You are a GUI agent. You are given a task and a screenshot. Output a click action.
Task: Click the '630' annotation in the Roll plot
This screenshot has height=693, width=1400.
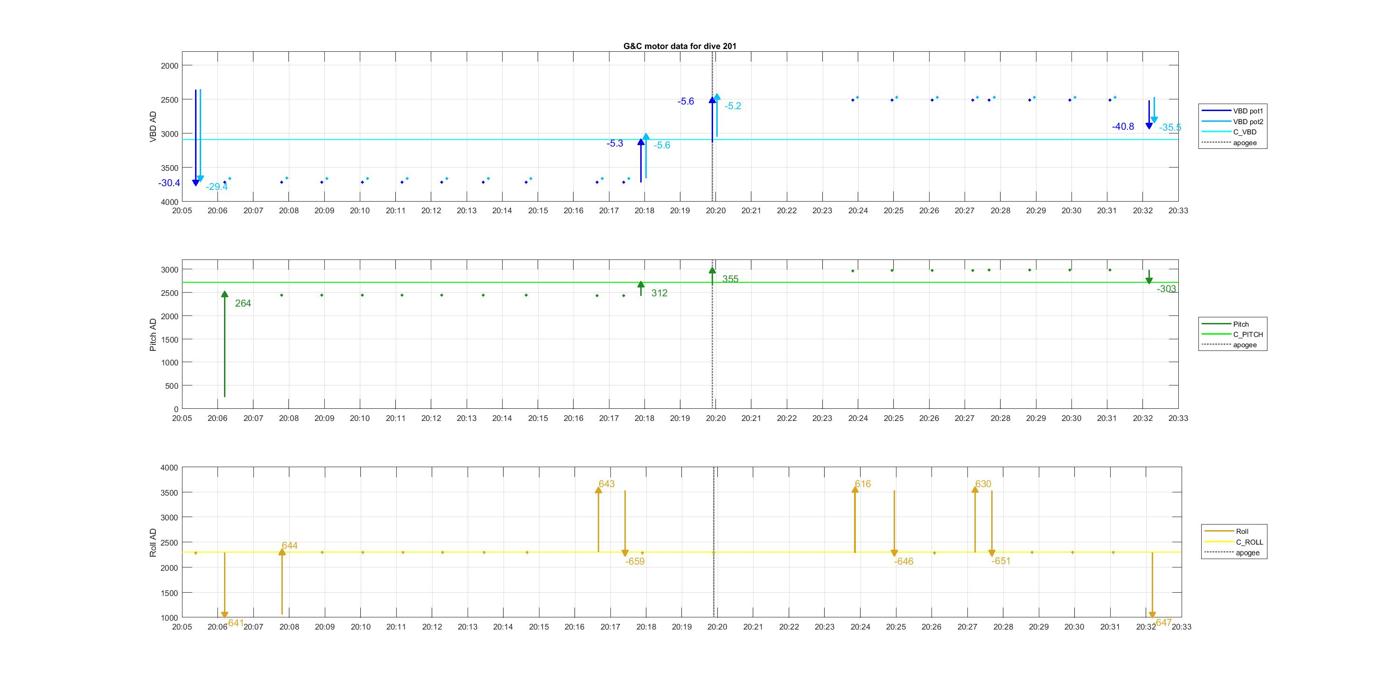983,484
